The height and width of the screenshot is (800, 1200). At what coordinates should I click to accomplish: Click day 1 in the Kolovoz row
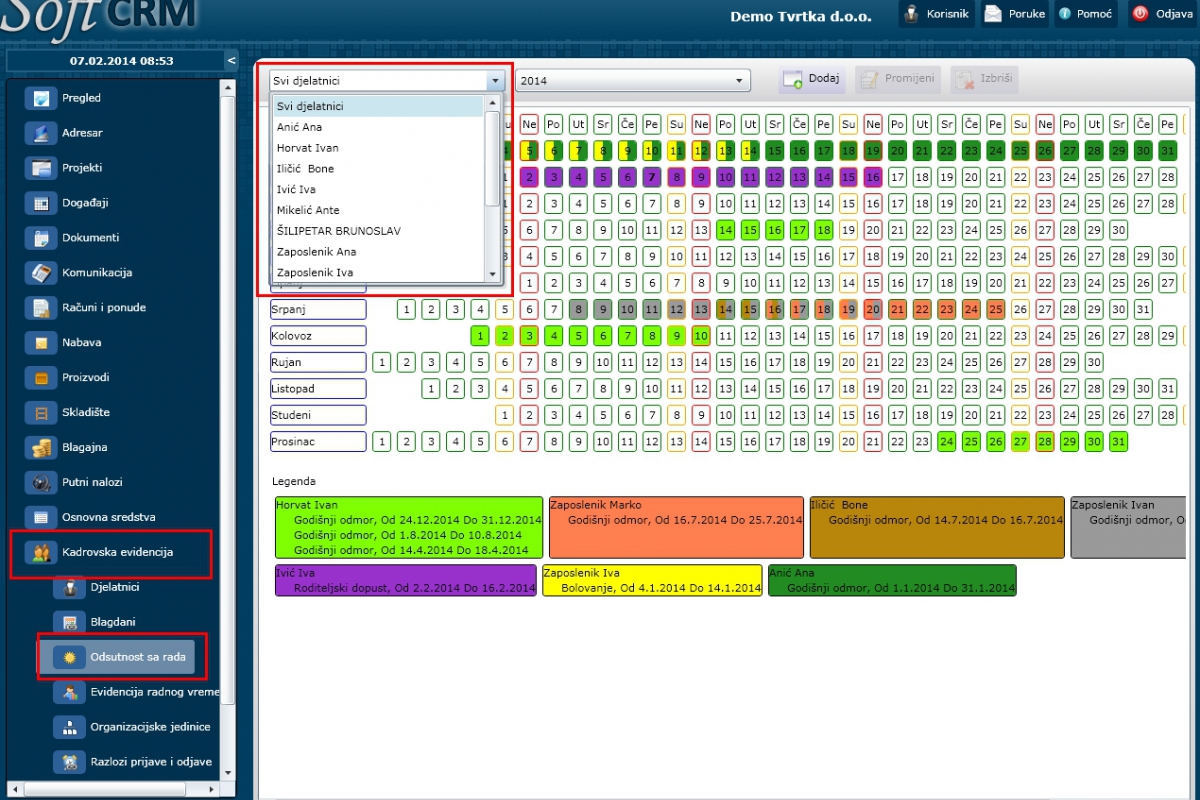tap(481, 336)
